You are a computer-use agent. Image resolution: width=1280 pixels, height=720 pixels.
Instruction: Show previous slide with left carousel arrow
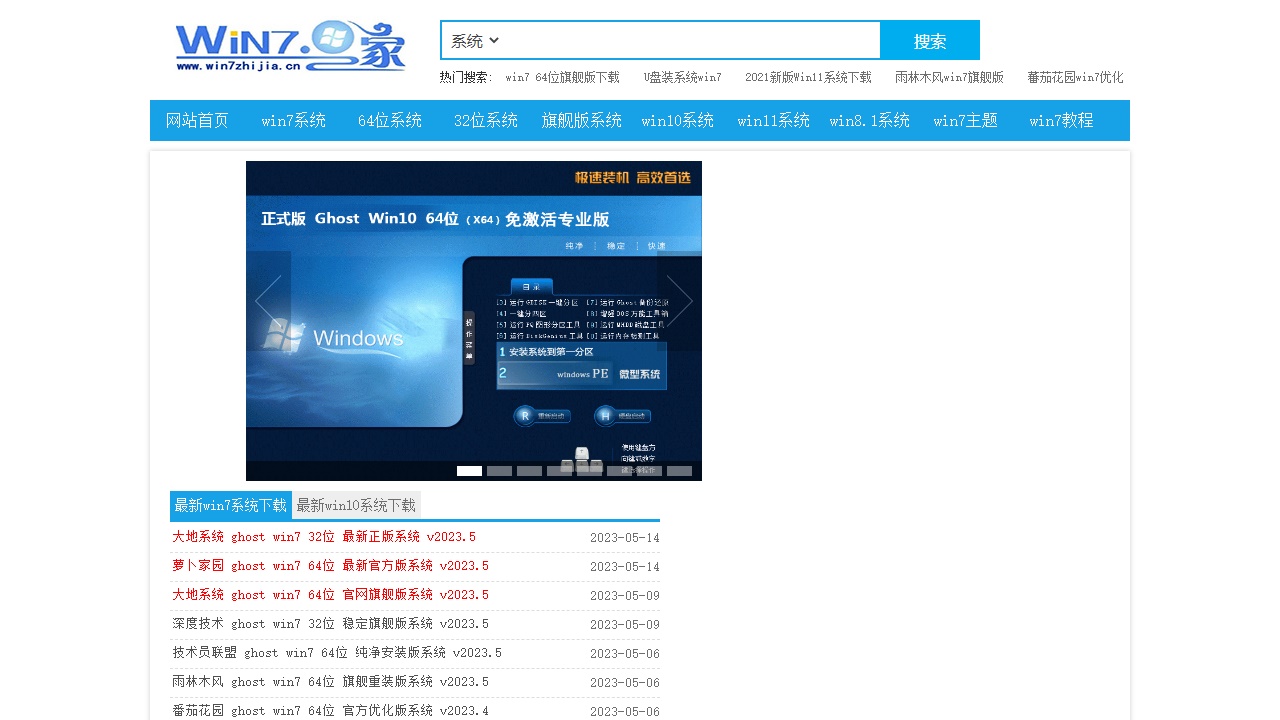(268, 301)
